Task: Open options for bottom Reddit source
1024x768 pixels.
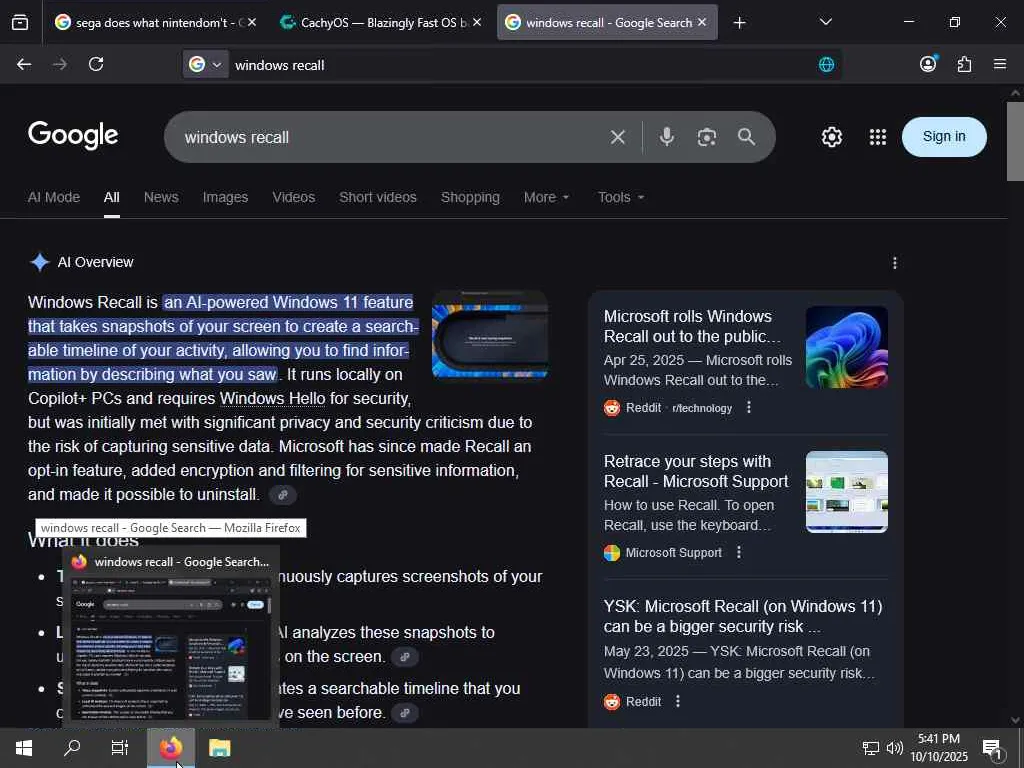Action: pos(678,701)
